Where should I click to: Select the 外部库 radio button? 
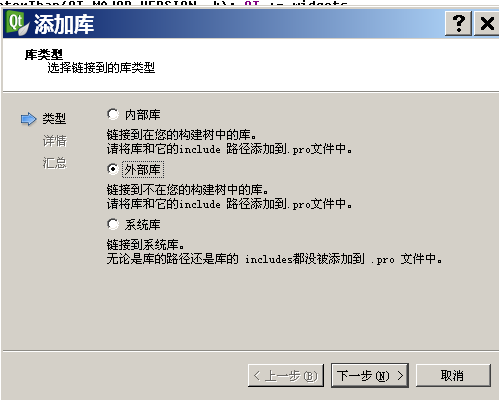pos(113,169)
